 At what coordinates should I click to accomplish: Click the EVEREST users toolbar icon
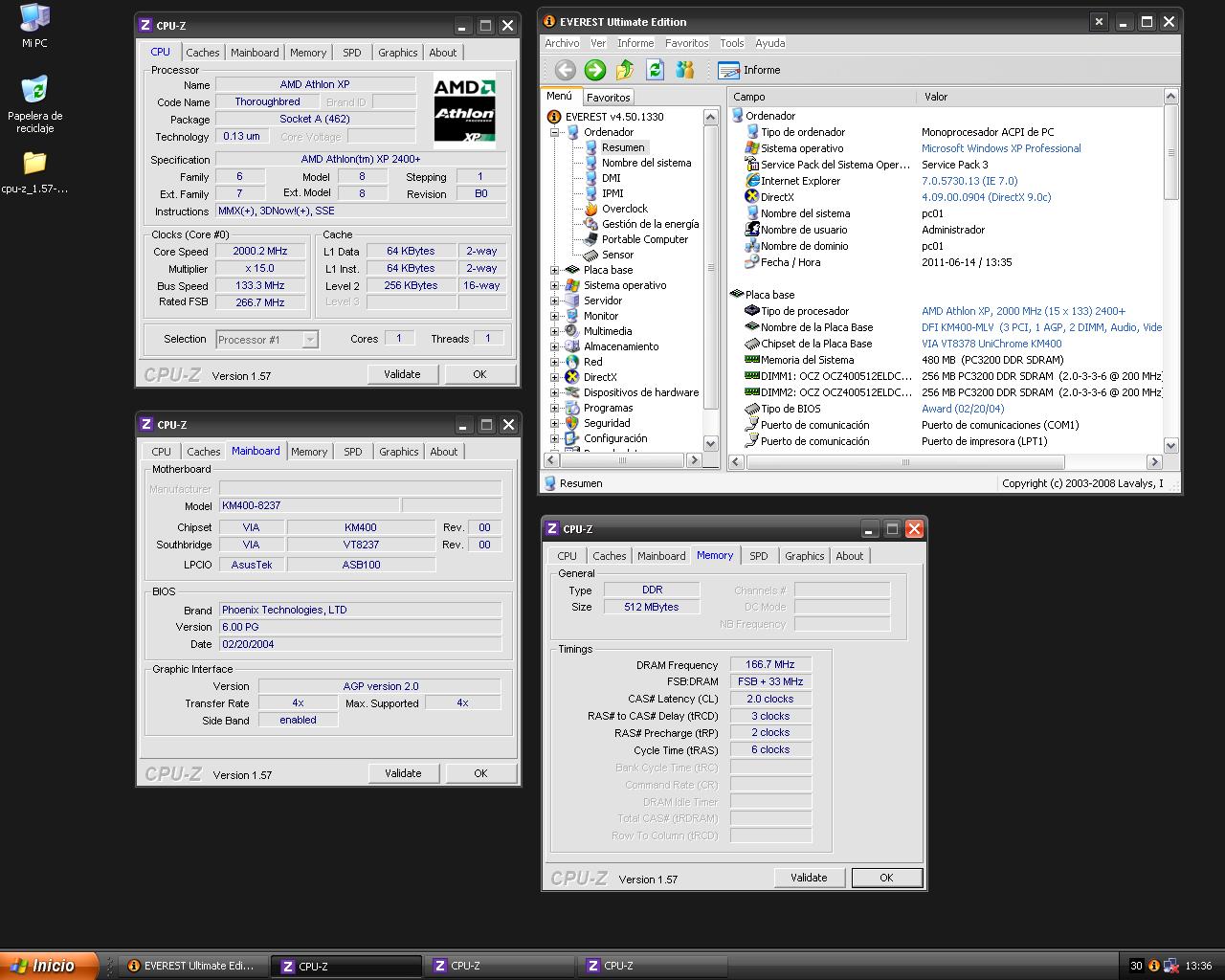tap(684, 70)
